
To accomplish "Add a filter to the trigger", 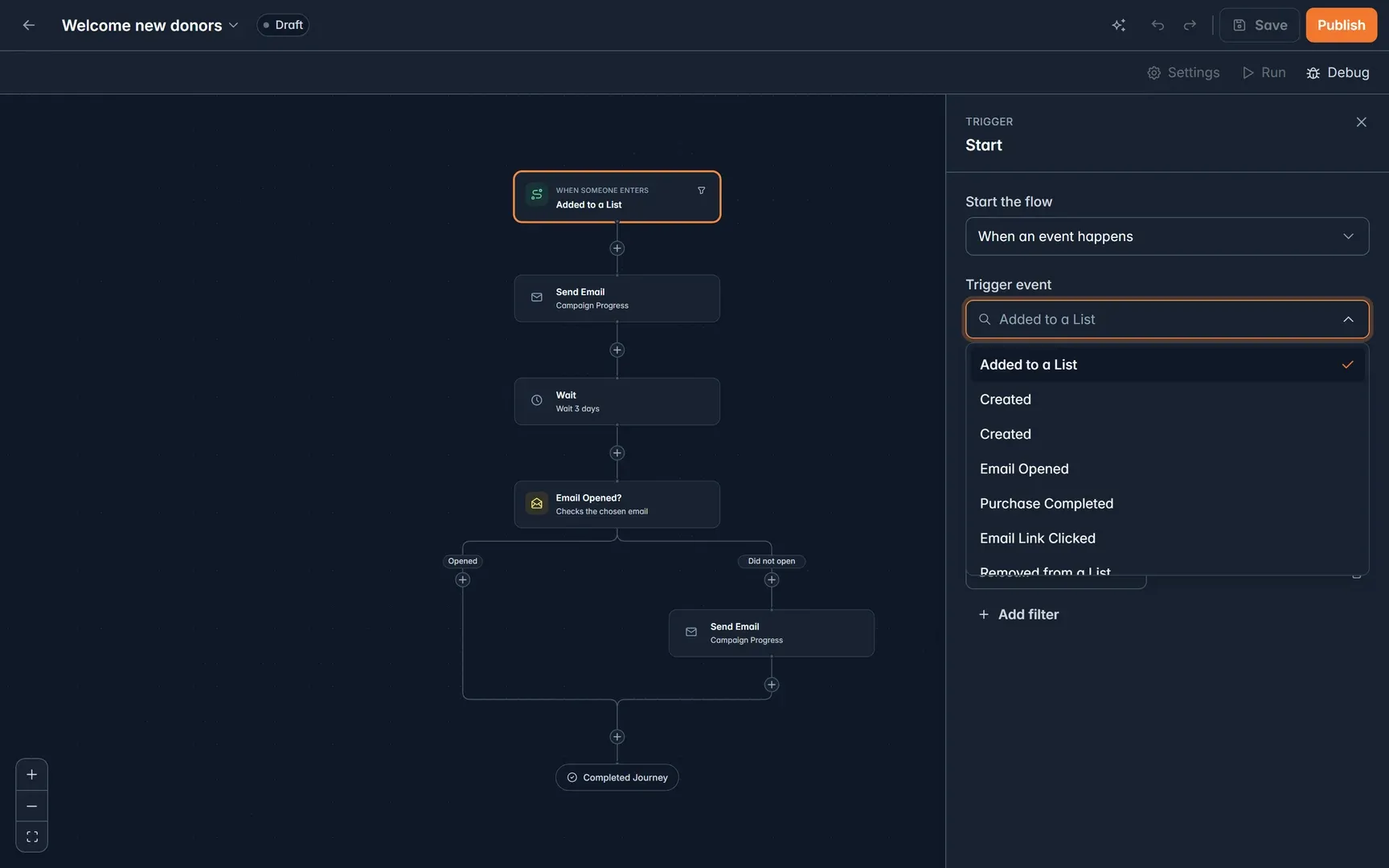I will [1018, 614].
